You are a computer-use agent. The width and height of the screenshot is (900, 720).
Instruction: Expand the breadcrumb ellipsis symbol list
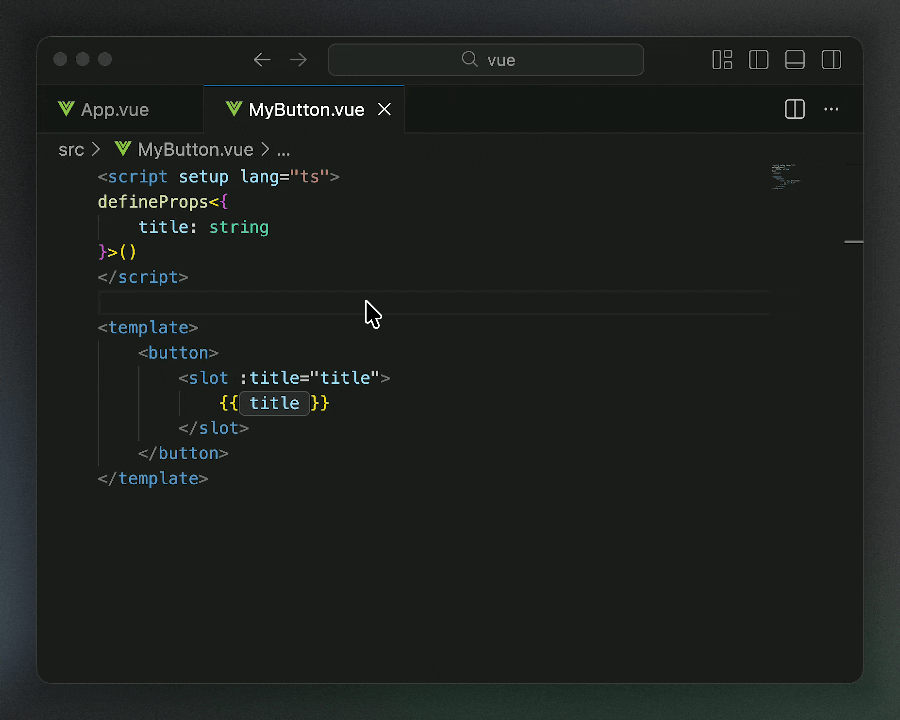(283, 149)
